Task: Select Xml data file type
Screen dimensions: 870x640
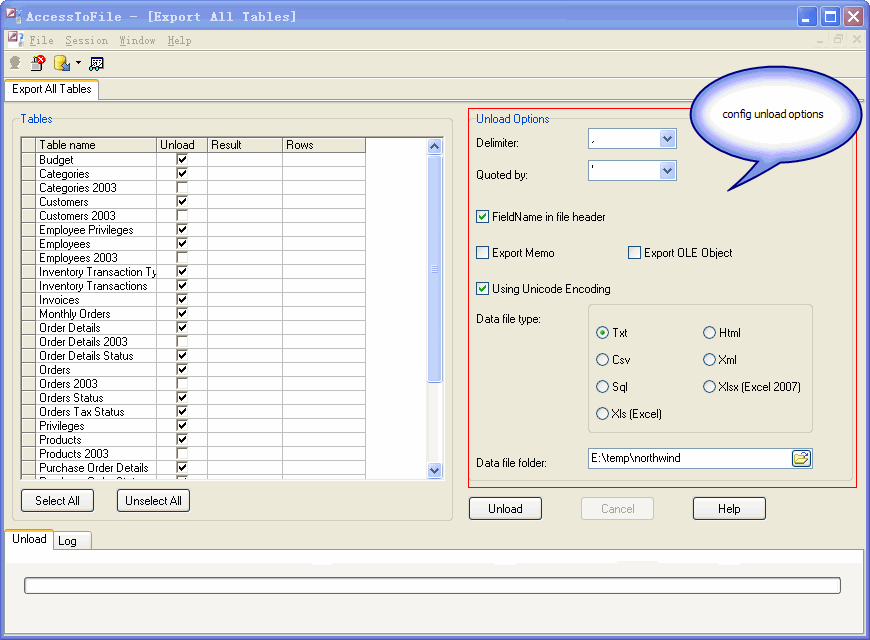Action: tap(709, 360)
